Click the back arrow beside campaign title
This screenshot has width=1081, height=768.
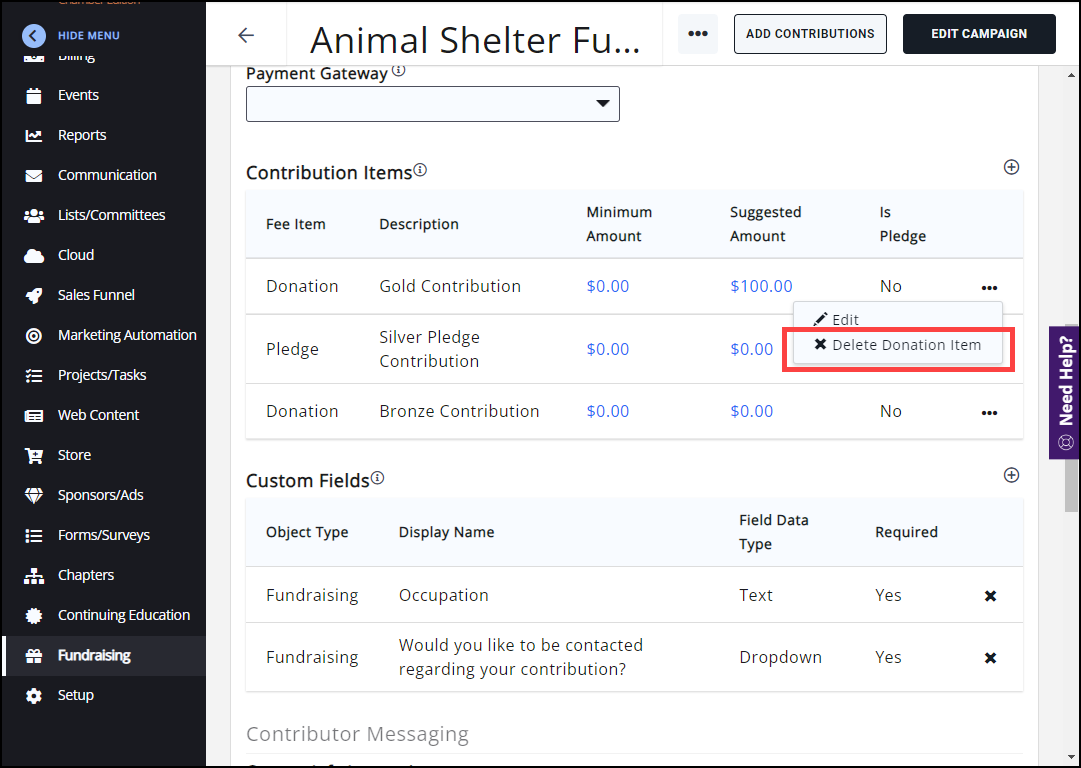point(246,35)
